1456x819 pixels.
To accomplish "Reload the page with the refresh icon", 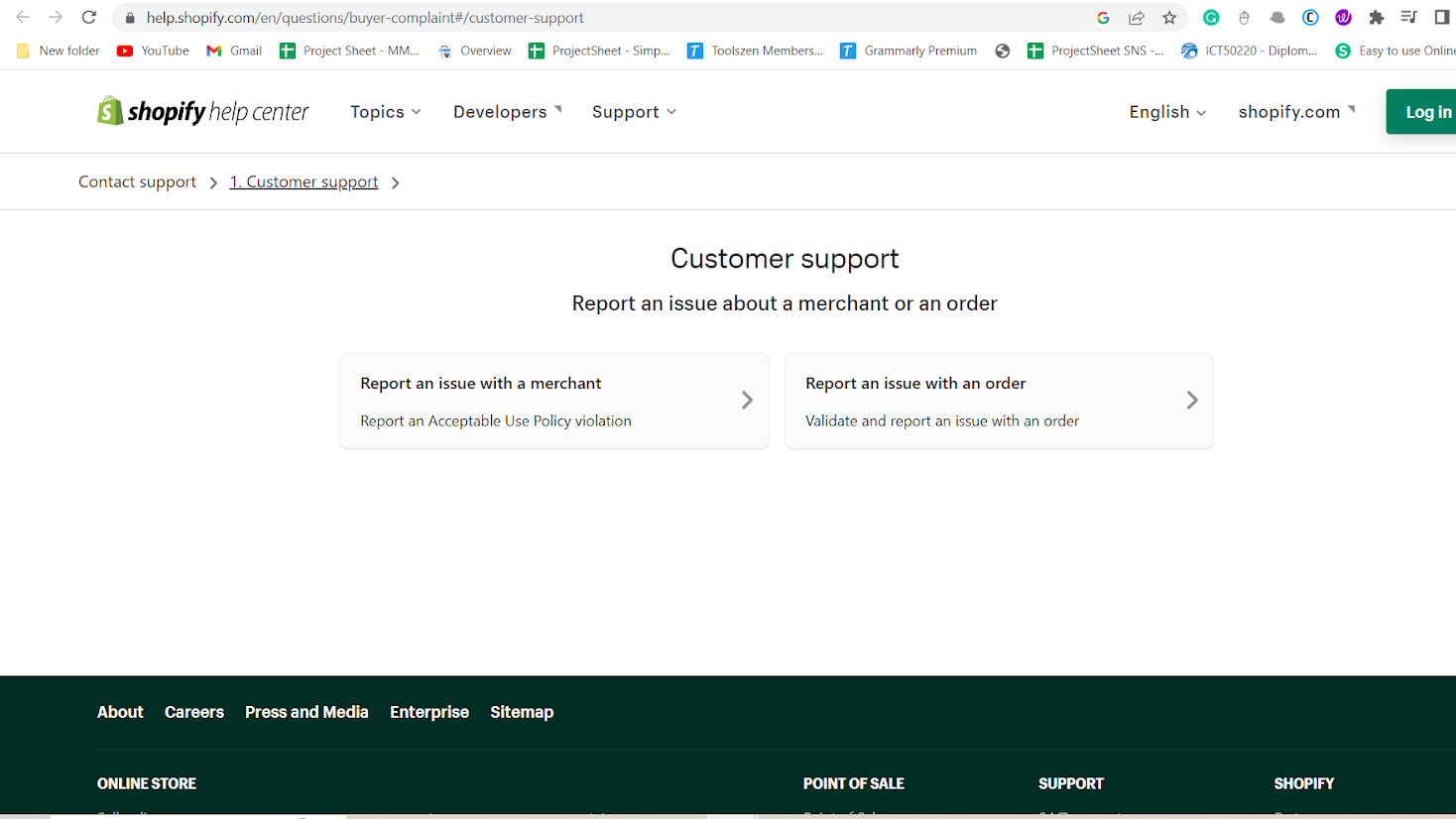I will 89,17.
